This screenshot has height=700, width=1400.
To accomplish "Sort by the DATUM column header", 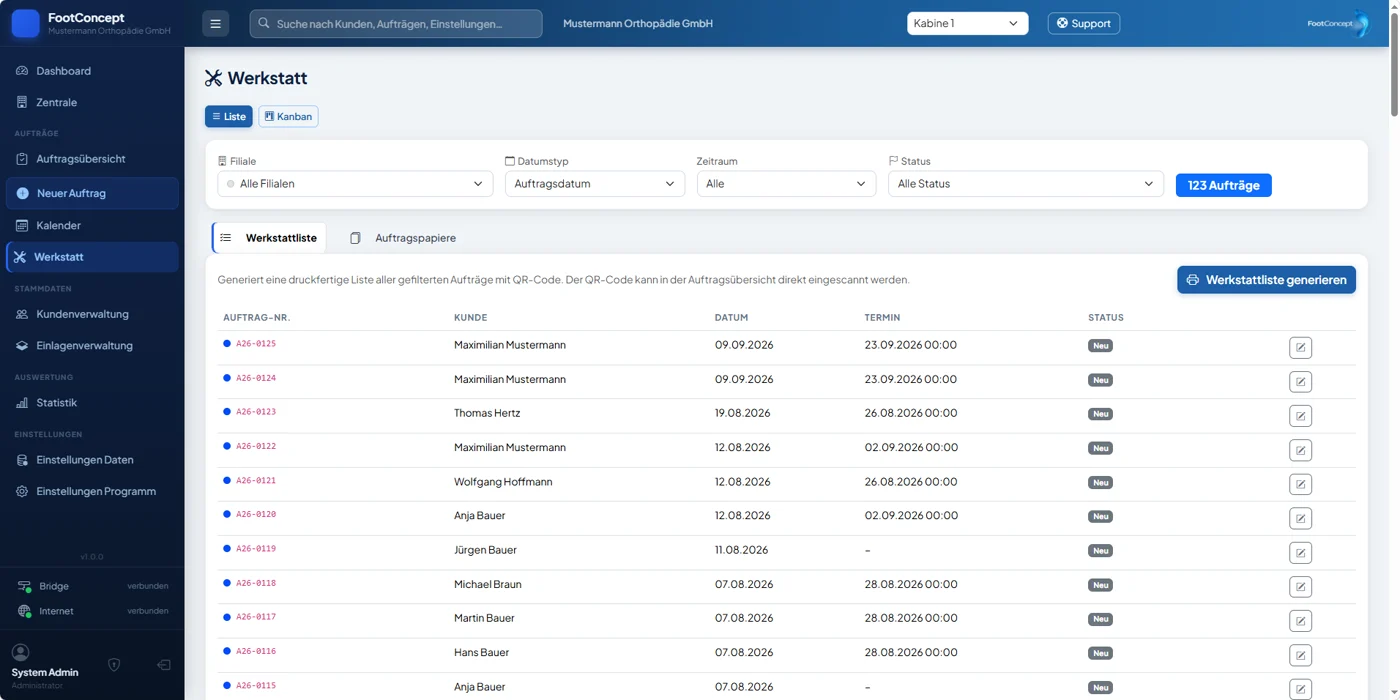I will [732, 318].
